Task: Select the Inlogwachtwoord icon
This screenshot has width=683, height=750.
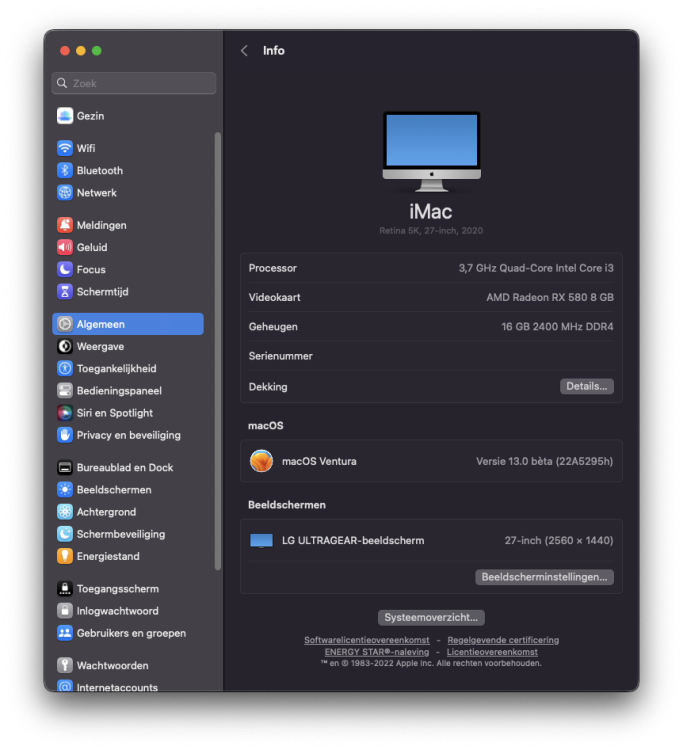Action: point(65,611)
